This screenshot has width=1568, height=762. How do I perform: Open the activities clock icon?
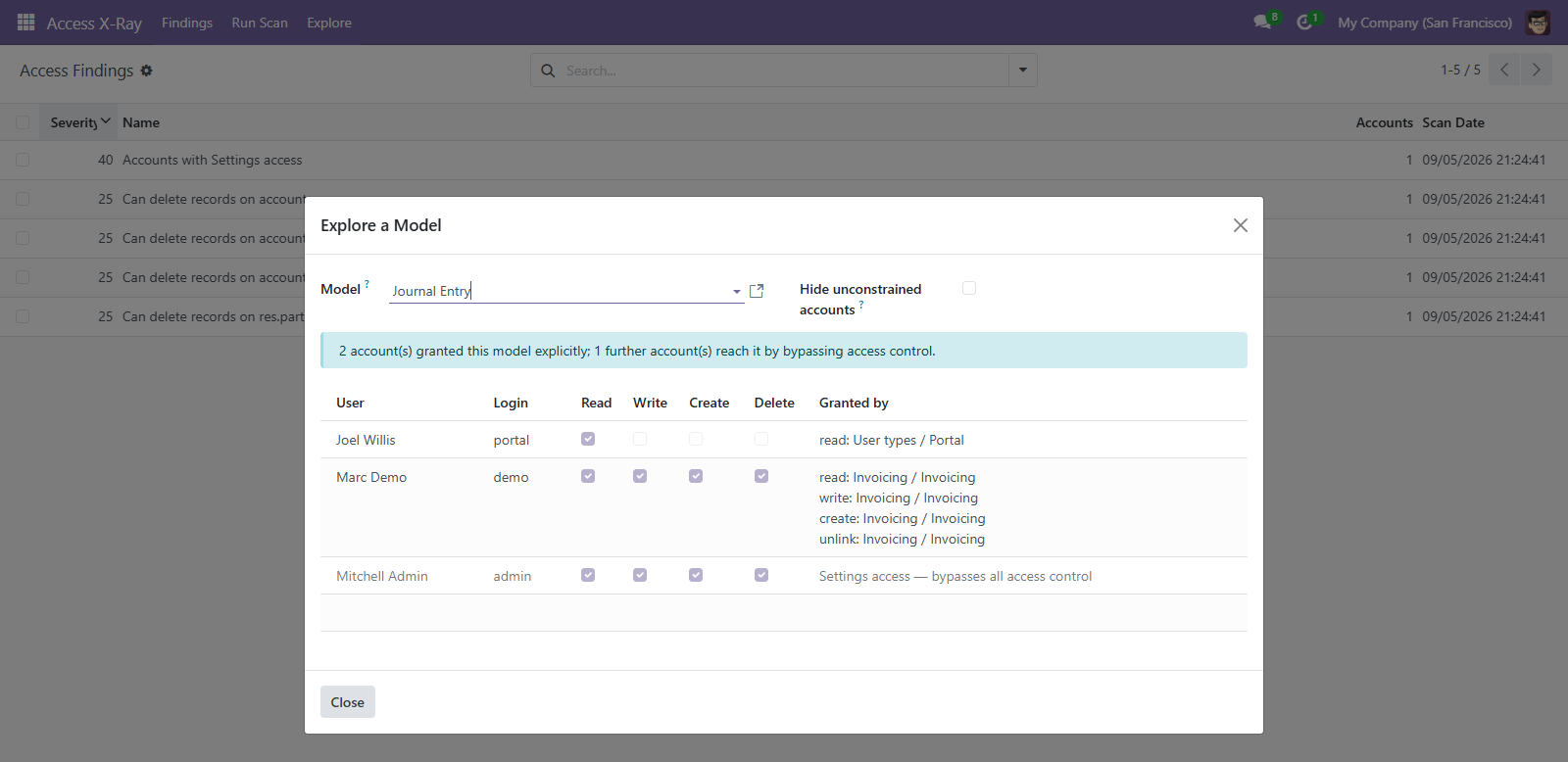(1304, 22)
